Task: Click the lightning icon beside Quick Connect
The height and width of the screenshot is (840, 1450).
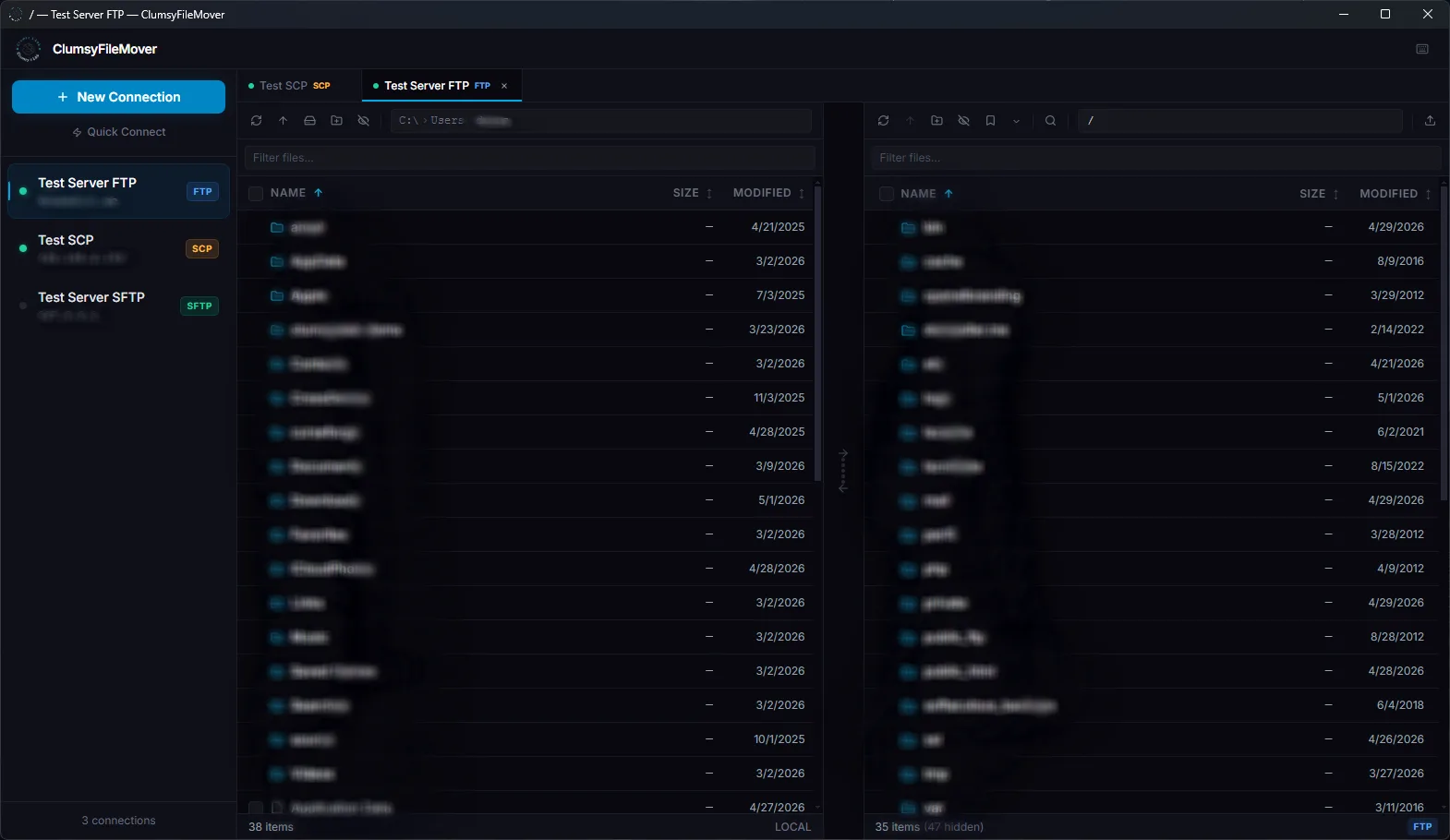Action: pos(78,132)
